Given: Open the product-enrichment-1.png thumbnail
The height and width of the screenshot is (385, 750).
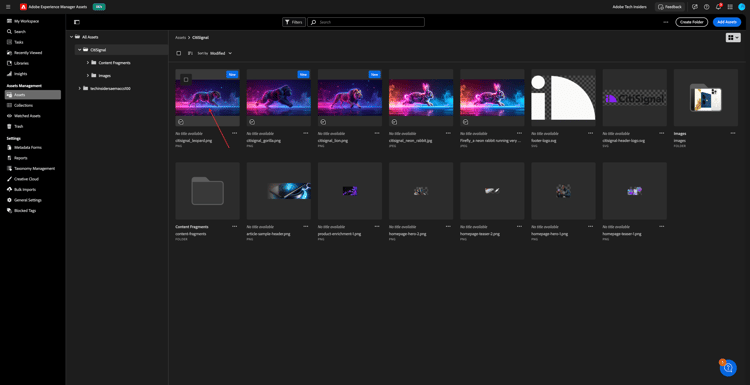Looking at the screenshot, I should pos(350,191).
